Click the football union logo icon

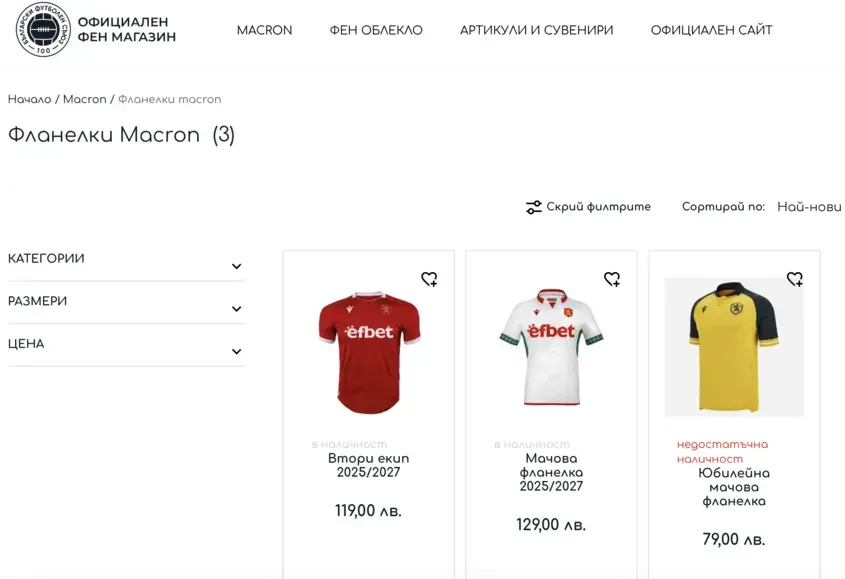43,30
